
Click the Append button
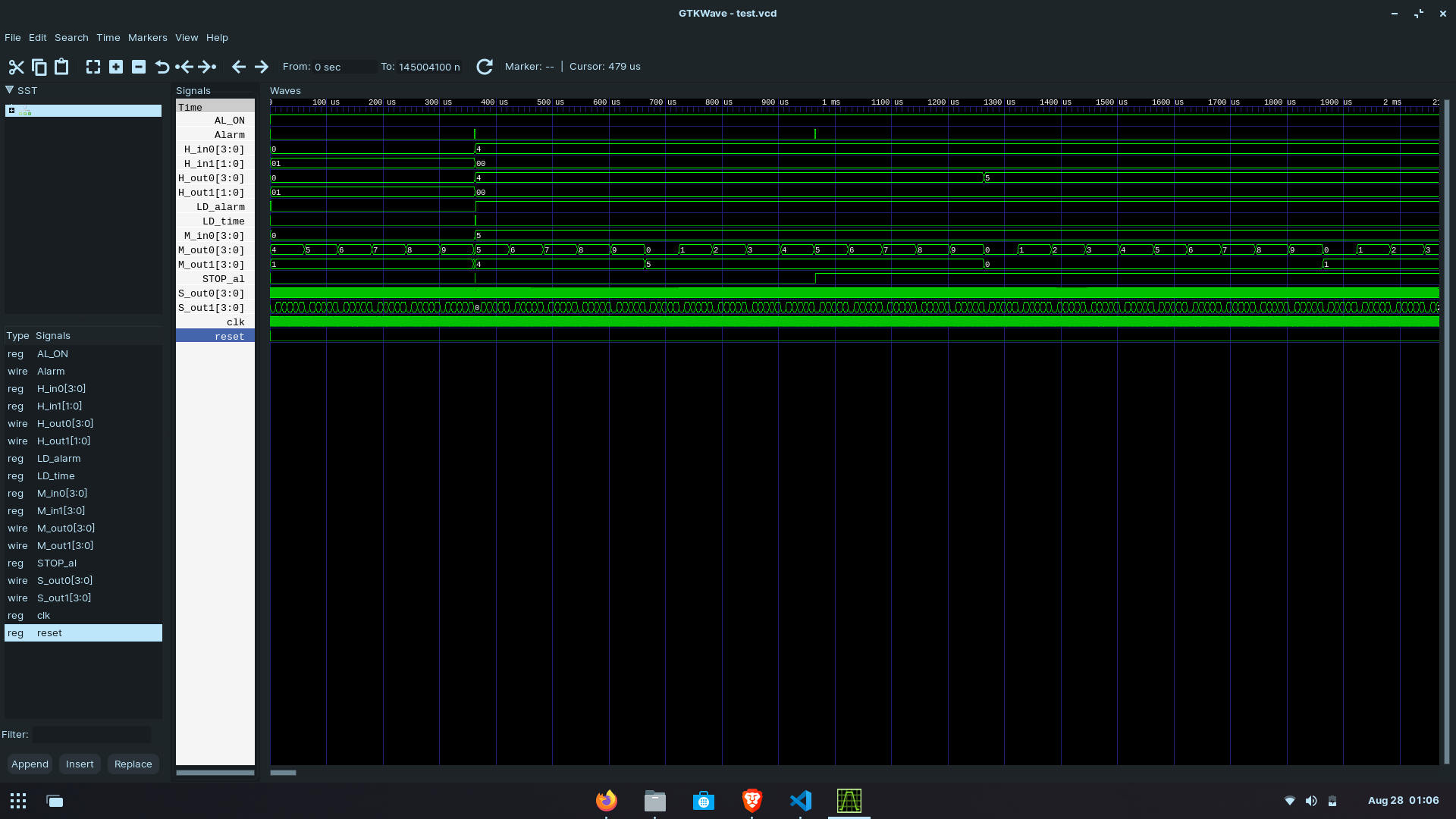(x=30, y=764)
